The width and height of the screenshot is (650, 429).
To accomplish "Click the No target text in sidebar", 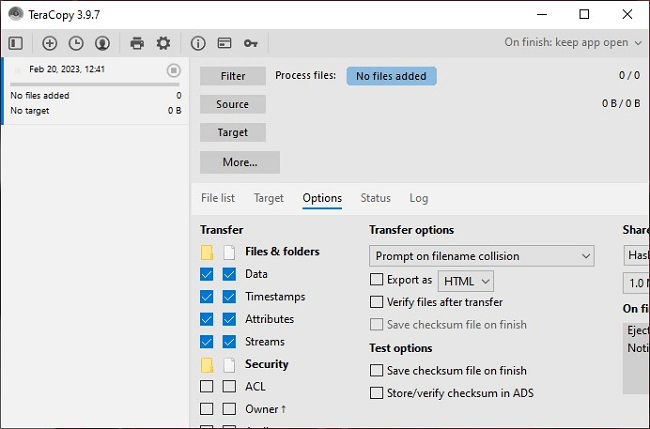I will (30, 111).
